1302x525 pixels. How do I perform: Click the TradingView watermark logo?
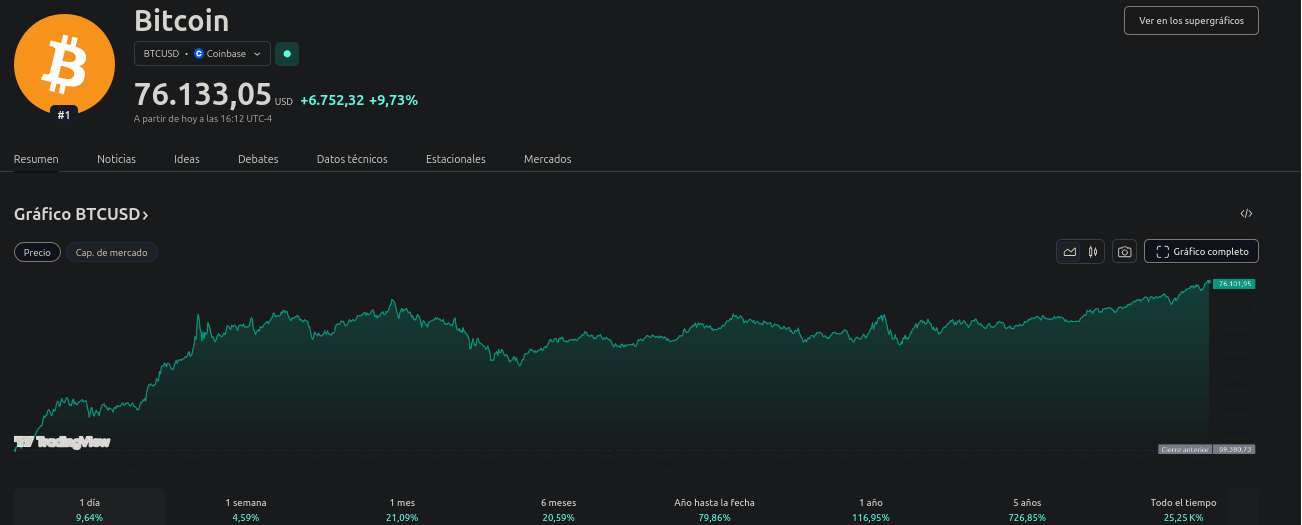coord(62,441)
